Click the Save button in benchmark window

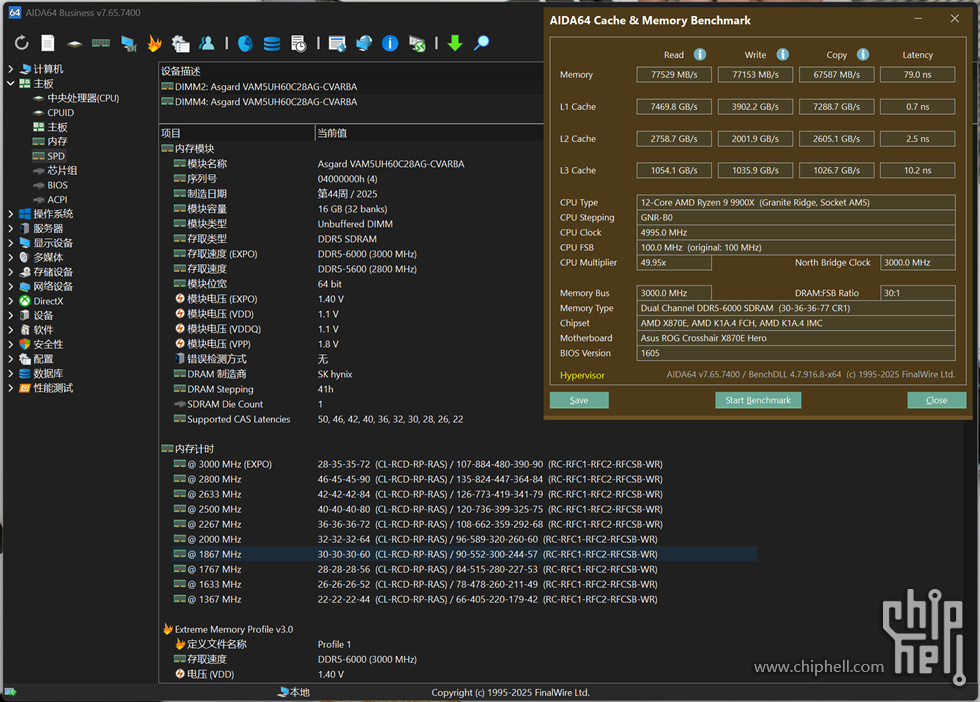click(579, 400)
